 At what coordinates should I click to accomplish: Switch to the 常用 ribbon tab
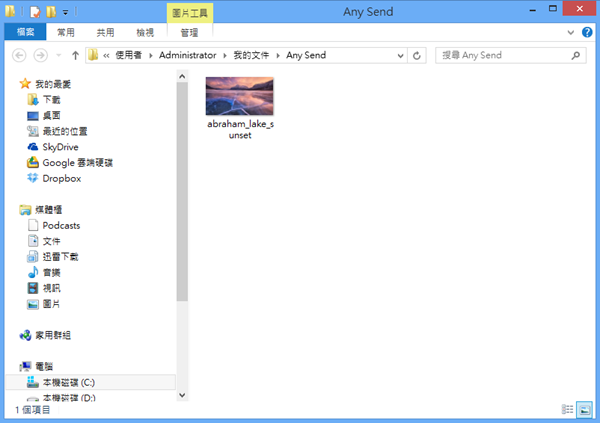(66, 33)
